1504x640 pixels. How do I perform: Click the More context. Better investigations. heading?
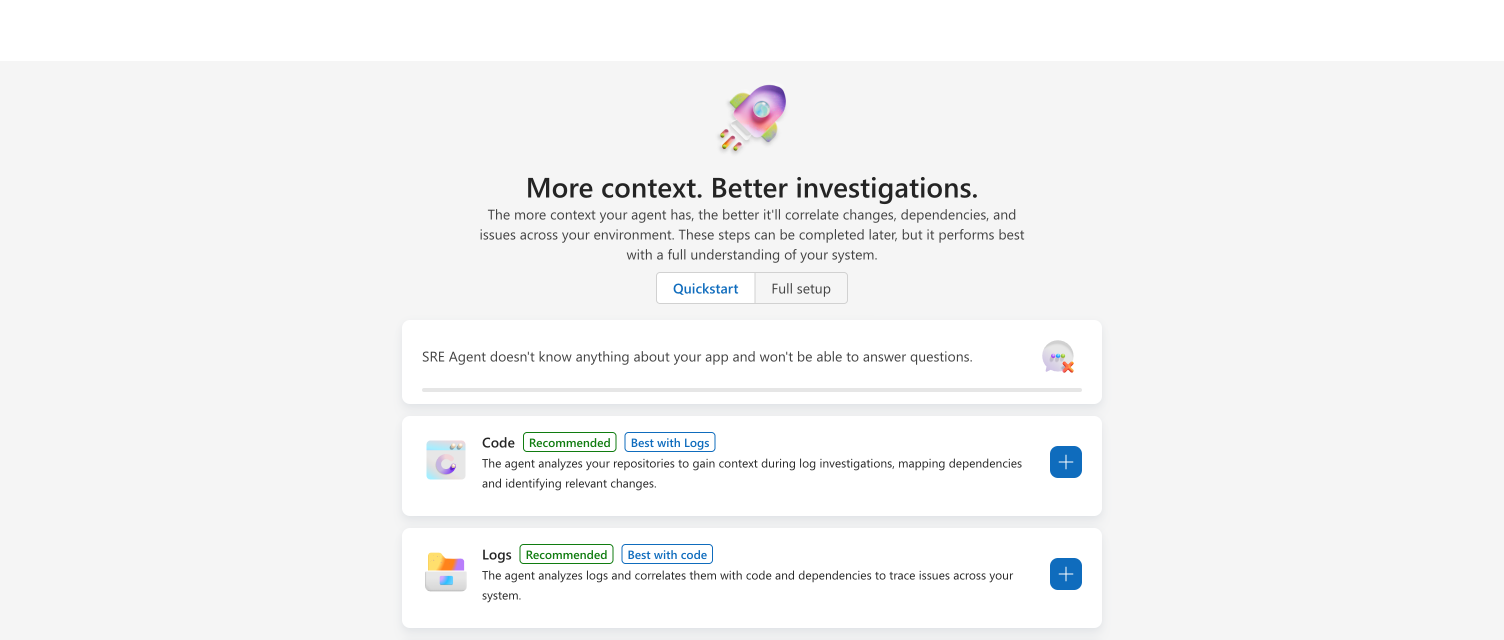752,188
